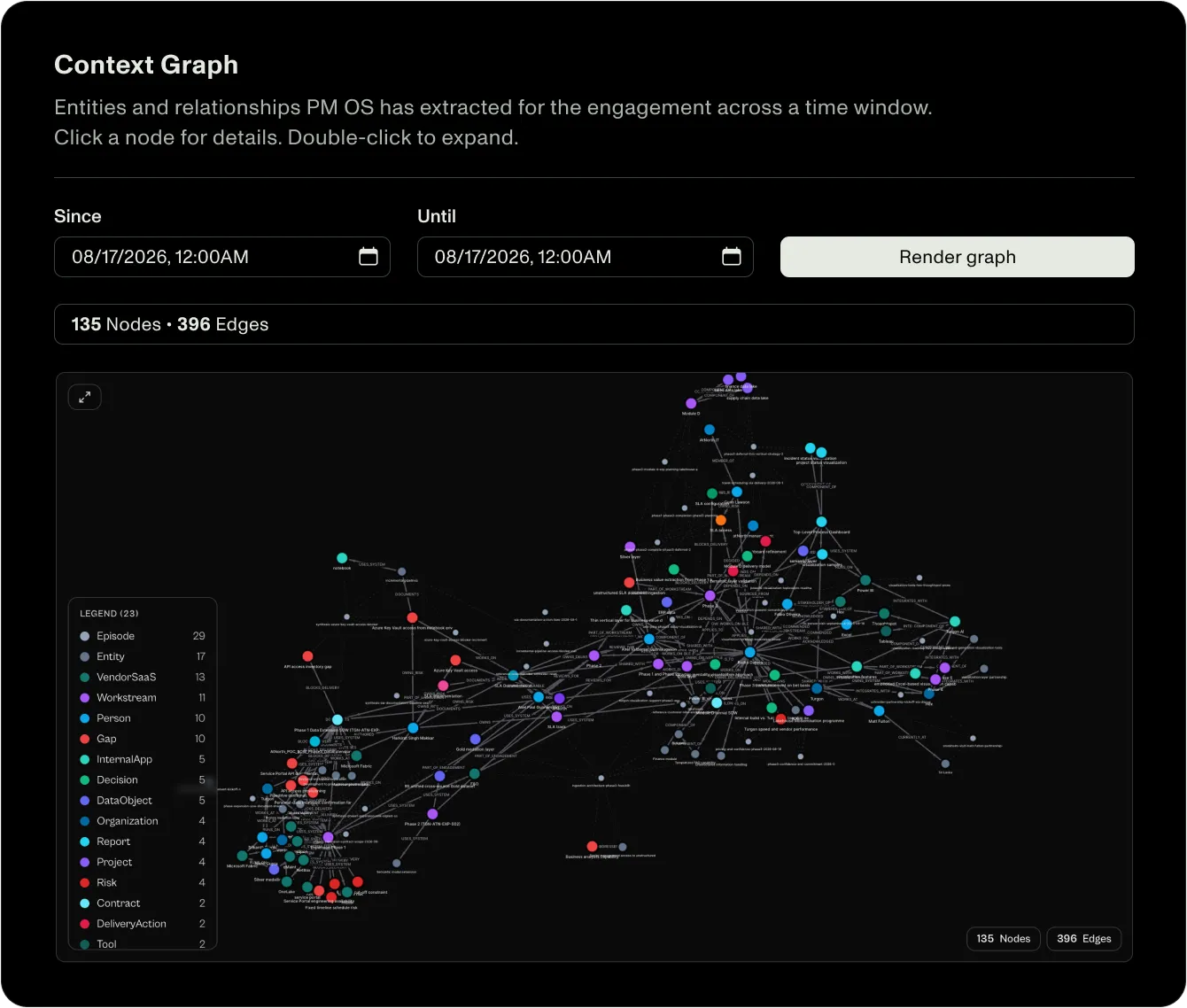This screenshot has width=1187, height=1008.
Task: Click the 135 Nodes badge in graph corner
Action: [1004, 939]
